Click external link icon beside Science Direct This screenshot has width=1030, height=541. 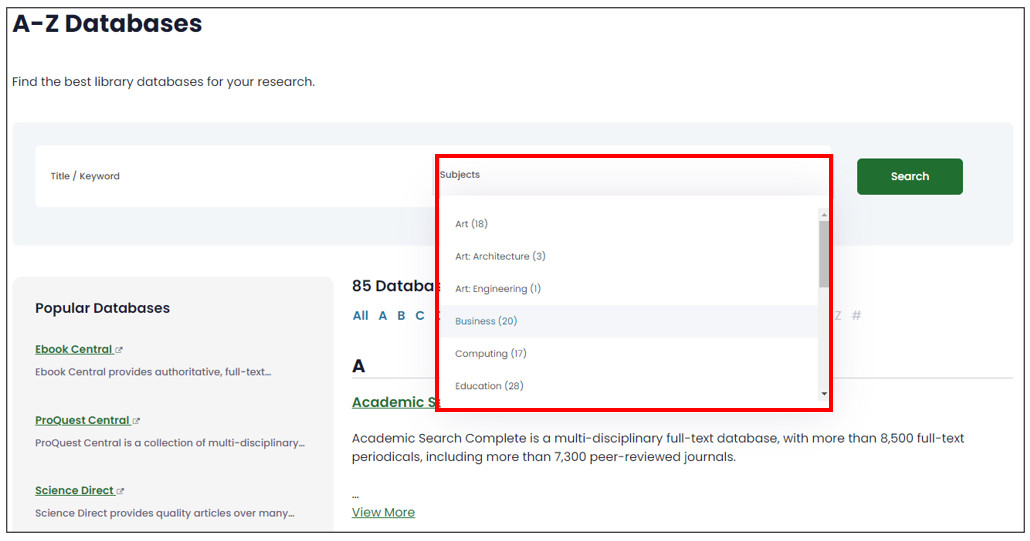click(120, 491)
